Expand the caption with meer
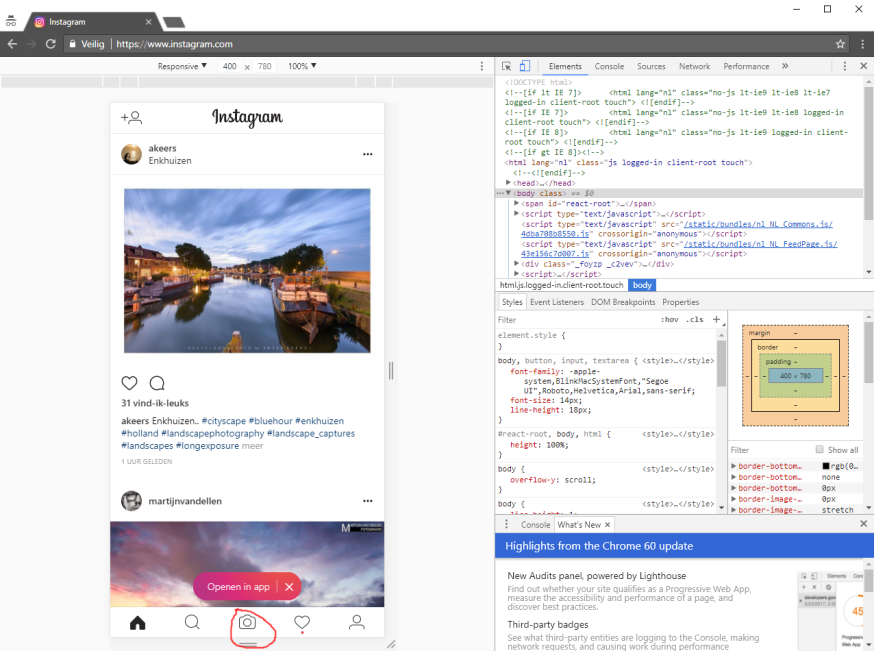Screen dimensions: 874x651 coord(253,446)
